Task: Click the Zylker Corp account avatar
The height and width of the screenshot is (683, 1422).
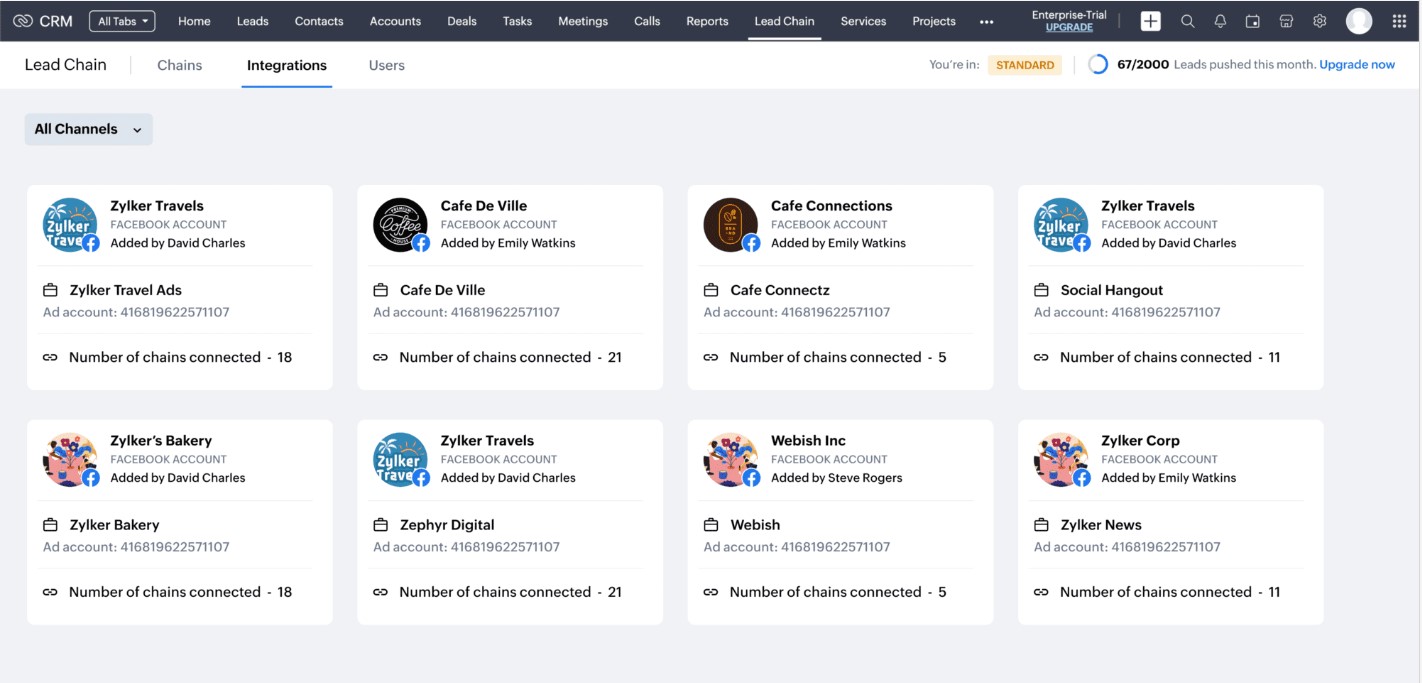Action: click(x=1061, y=460)
